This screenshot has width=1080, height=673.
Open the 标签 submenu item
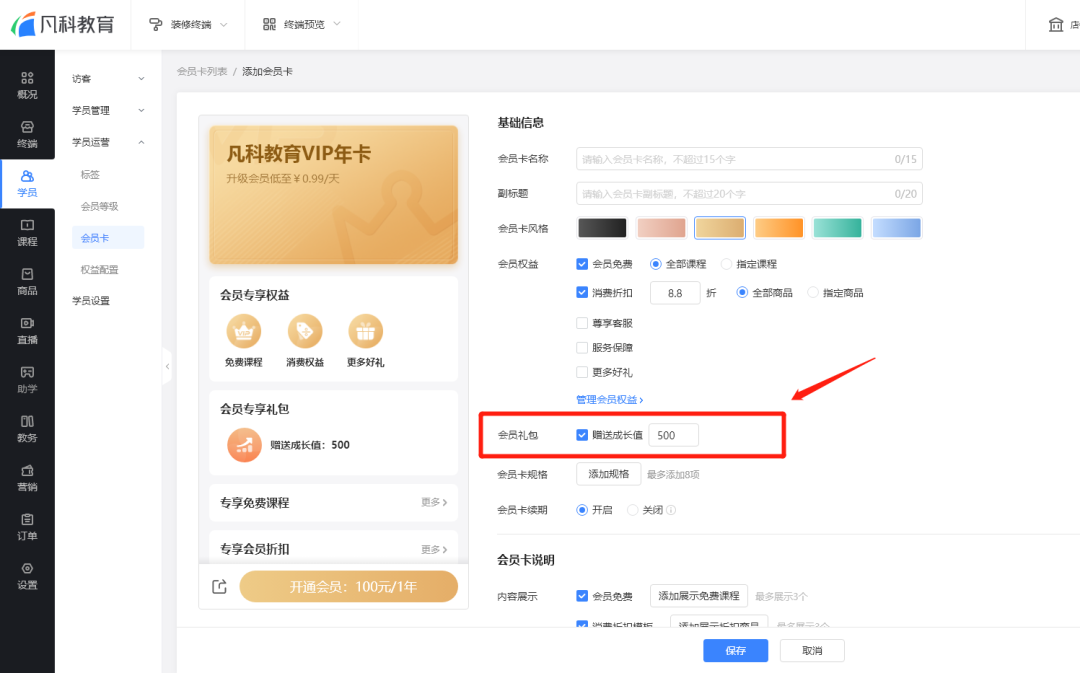pos(90,174)
